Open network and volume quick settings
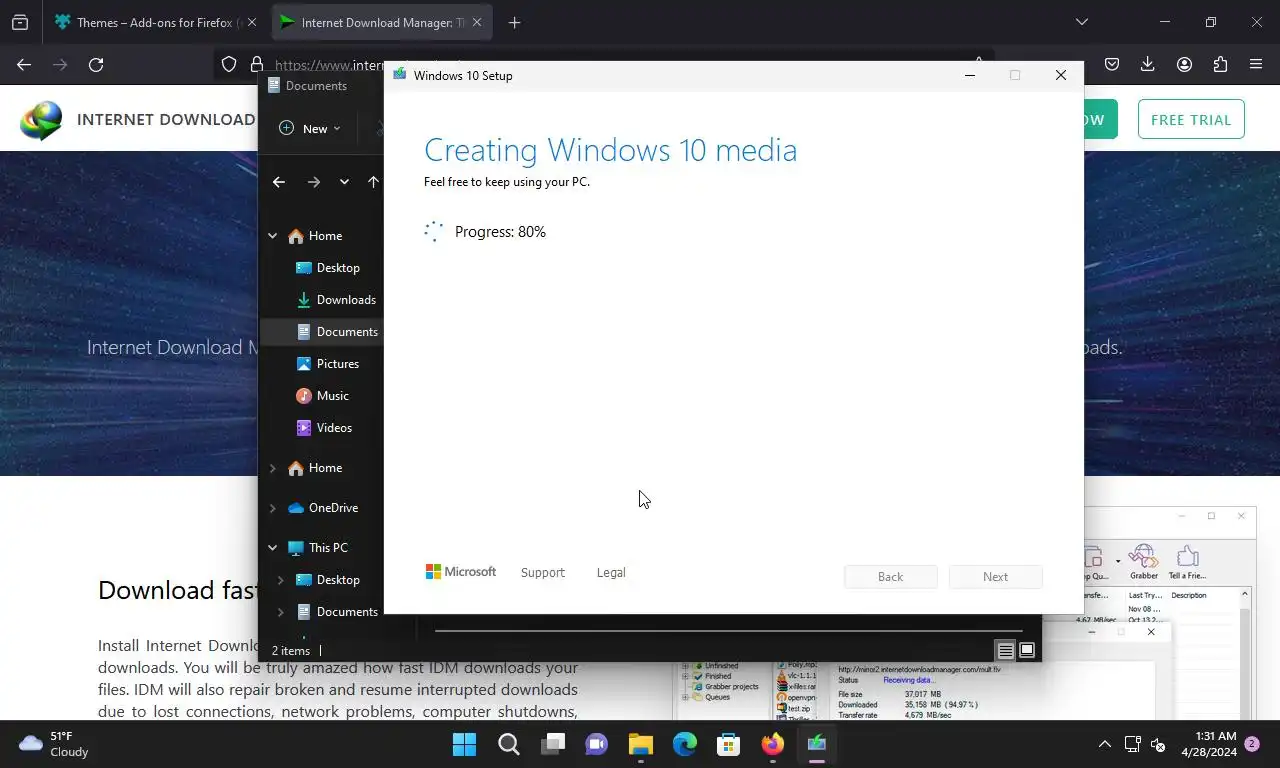The height and width of the screenshot is (768, 1280). pos(1145,744)
